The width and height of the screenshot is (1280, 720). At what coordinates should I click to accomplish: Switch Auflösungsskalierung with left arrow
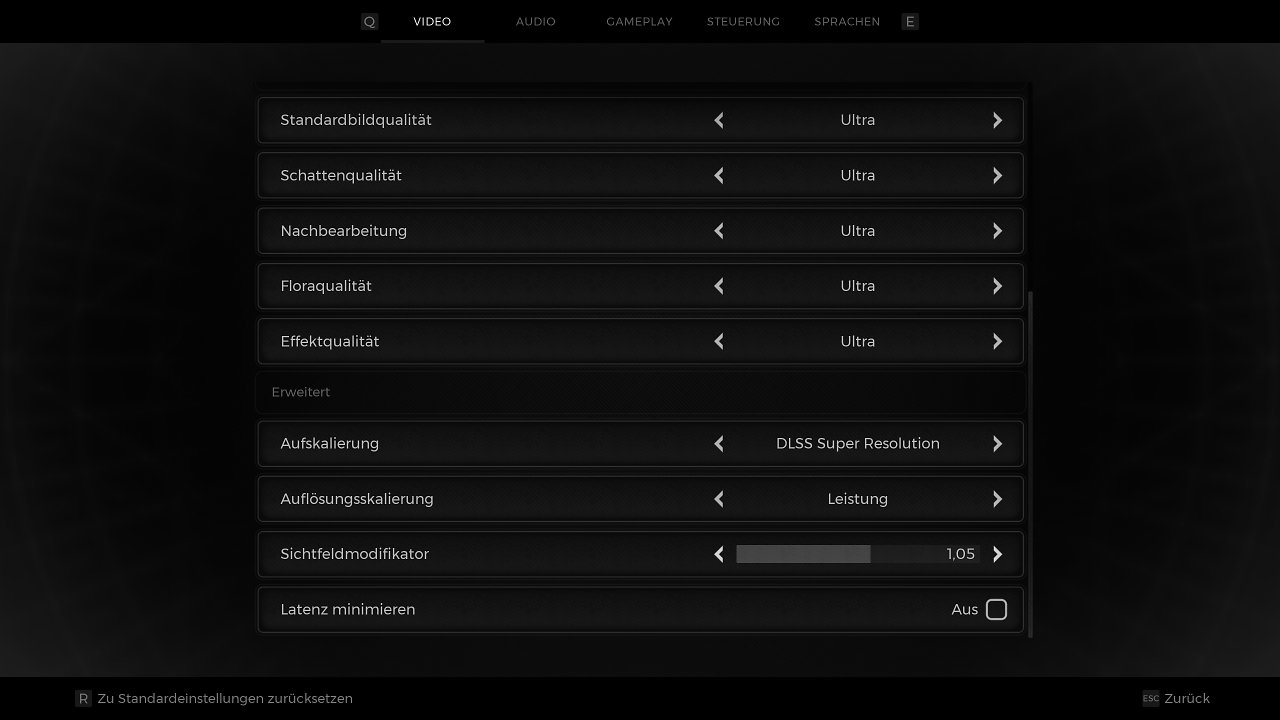pos(719,499)
